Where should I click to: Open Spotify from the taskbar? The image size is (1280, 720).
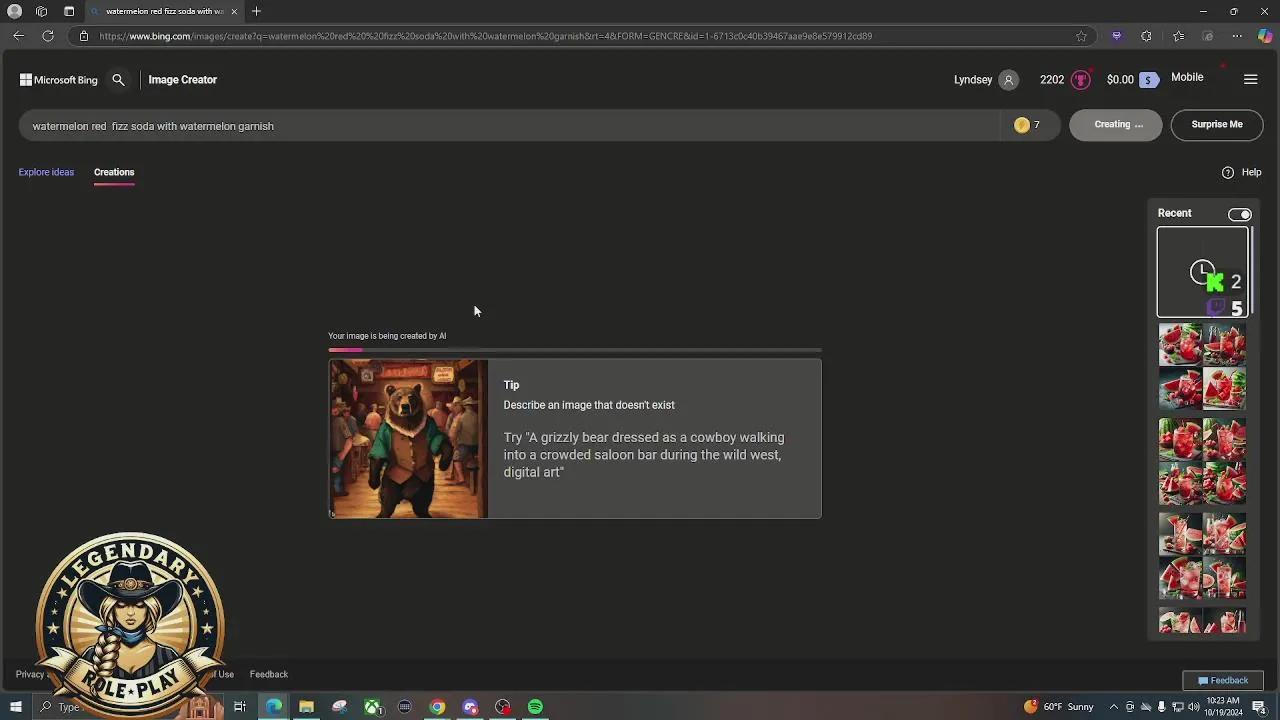535,707
